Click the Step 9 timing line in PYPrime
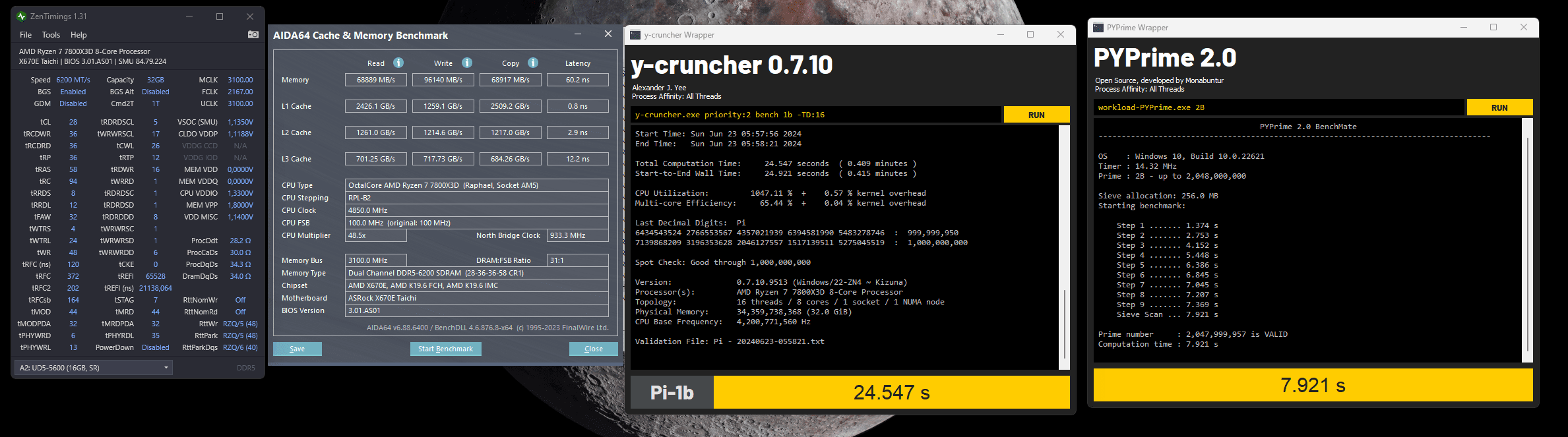The image size is (1568, 437). coord(1167,305)
